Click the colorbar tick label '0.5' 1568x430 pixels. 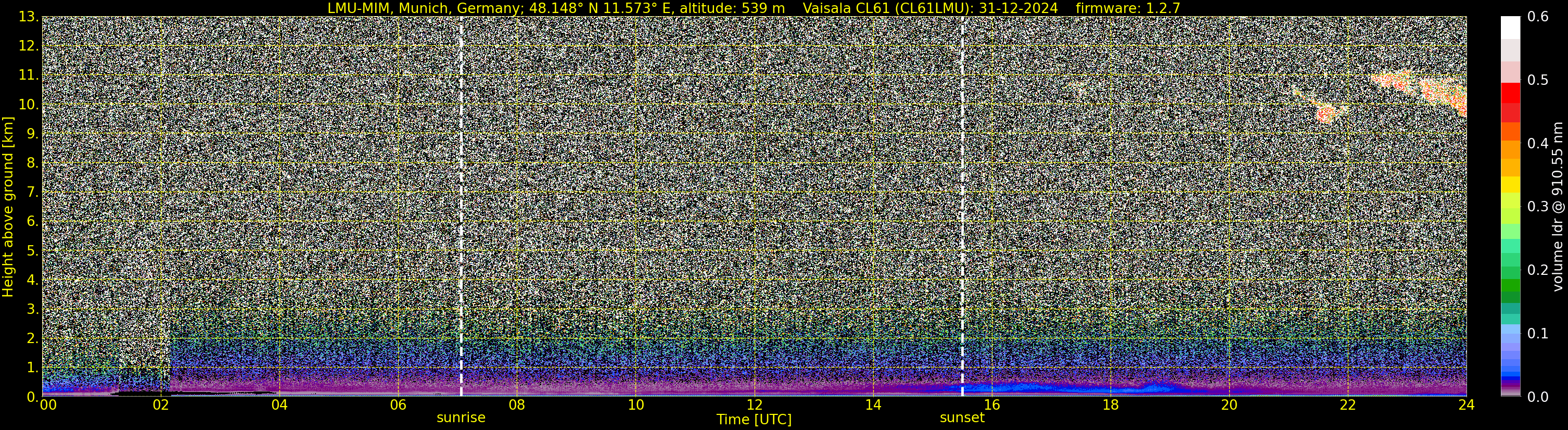click(x=1538, y=80)
